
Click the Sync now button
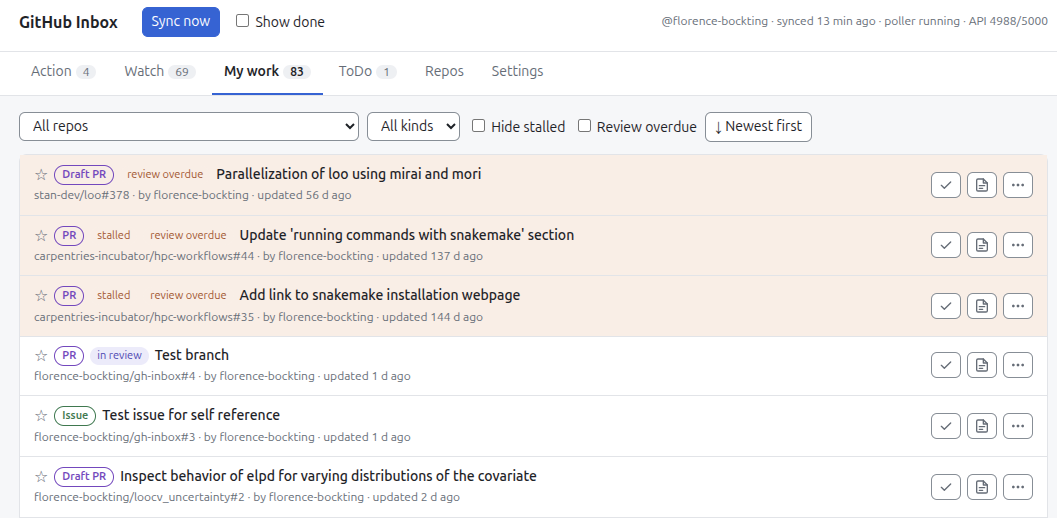[x=181, y=22]
